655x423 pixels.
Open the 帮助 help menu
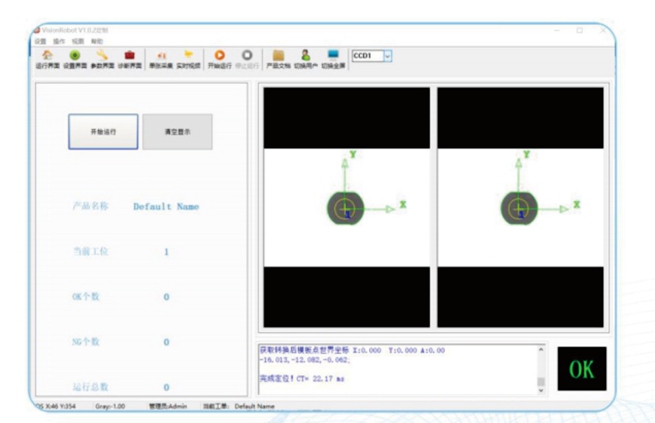tap(97, 42)
